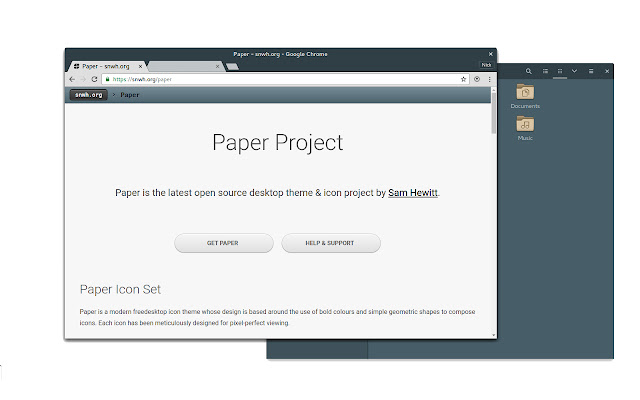The height and width of the screenshot is (400, 640).
Task: Click the snwh.org breadcrumb button
Action: click(x=89, y=95)
